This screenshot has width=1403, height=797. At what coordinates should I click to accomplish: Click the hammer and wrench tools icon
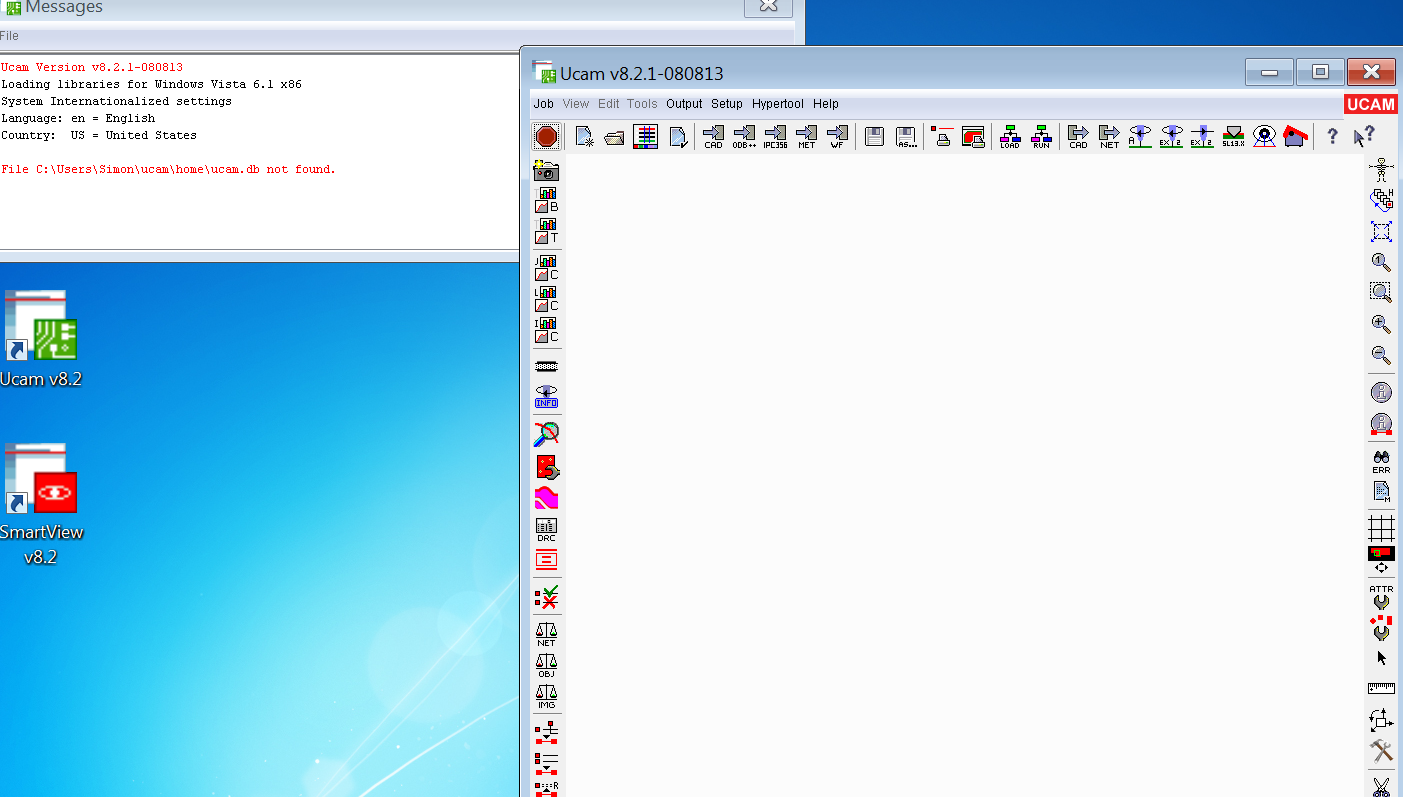point(1381,750)
